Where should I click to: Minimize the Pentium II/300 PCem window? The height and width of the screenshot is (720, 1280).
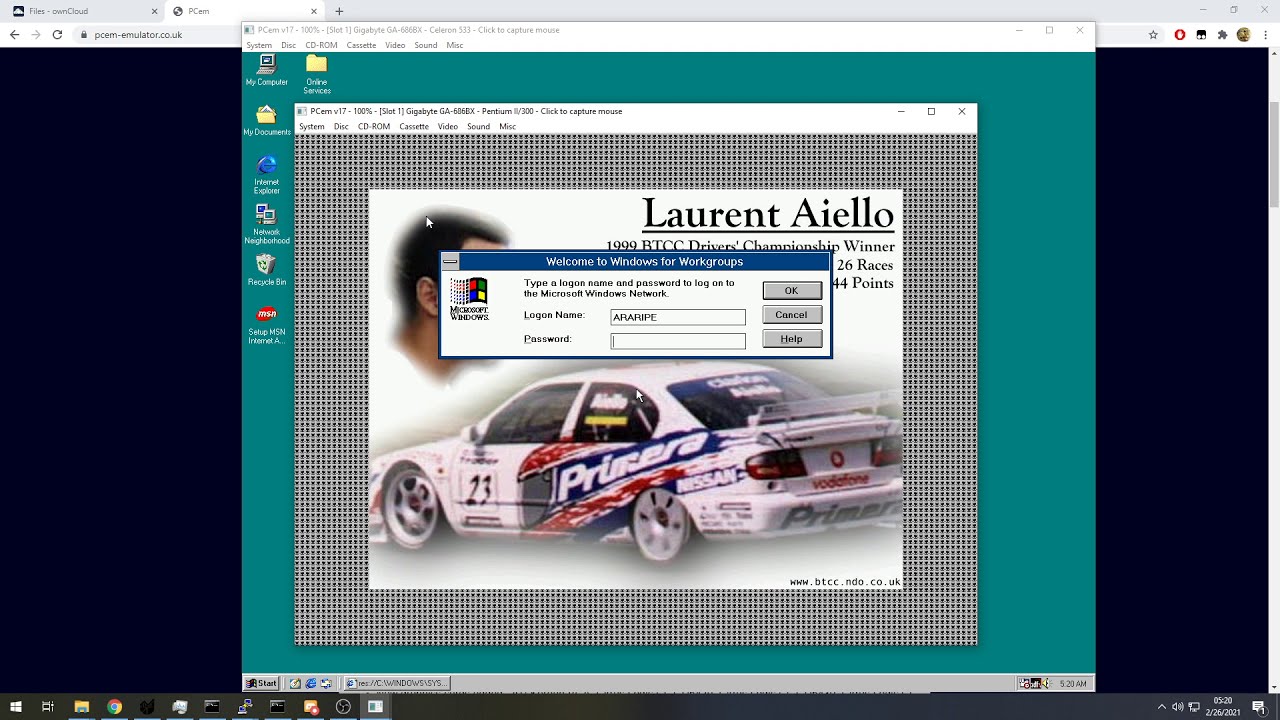[901, 111]
